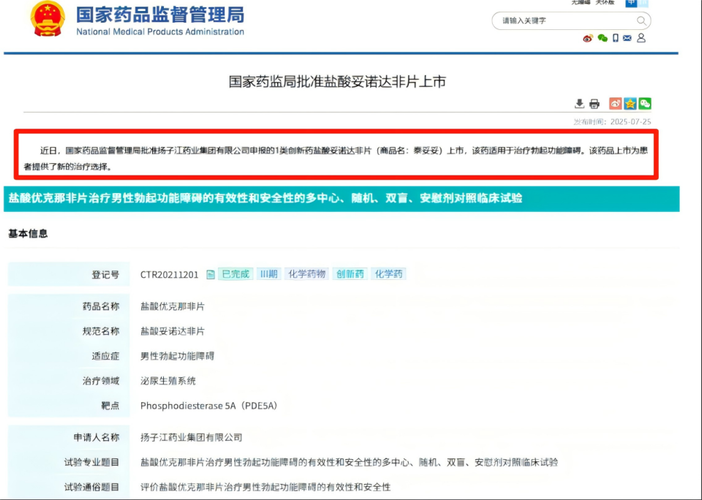Click the national emblem logo

pyautogui.click(x=47, y=19)
